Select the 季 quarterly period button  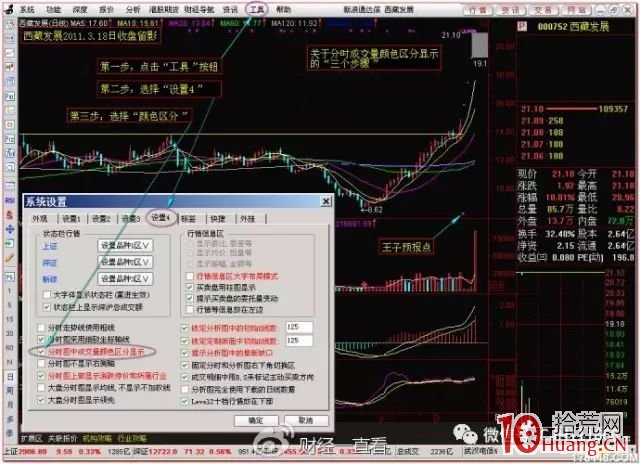click(x=10, y=433)
